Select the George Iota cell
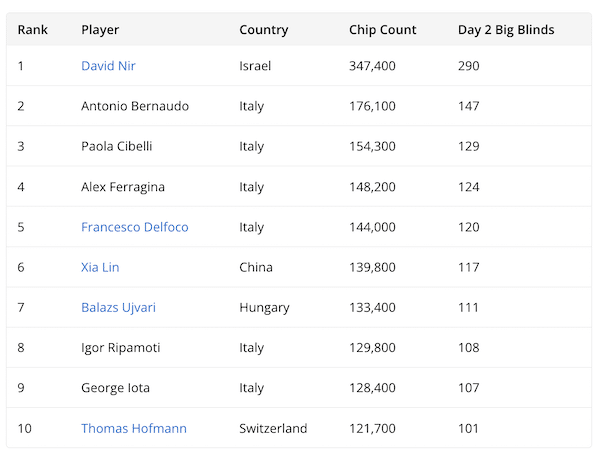This screenshot has height=458, width=600. click(x=115, y=388)
